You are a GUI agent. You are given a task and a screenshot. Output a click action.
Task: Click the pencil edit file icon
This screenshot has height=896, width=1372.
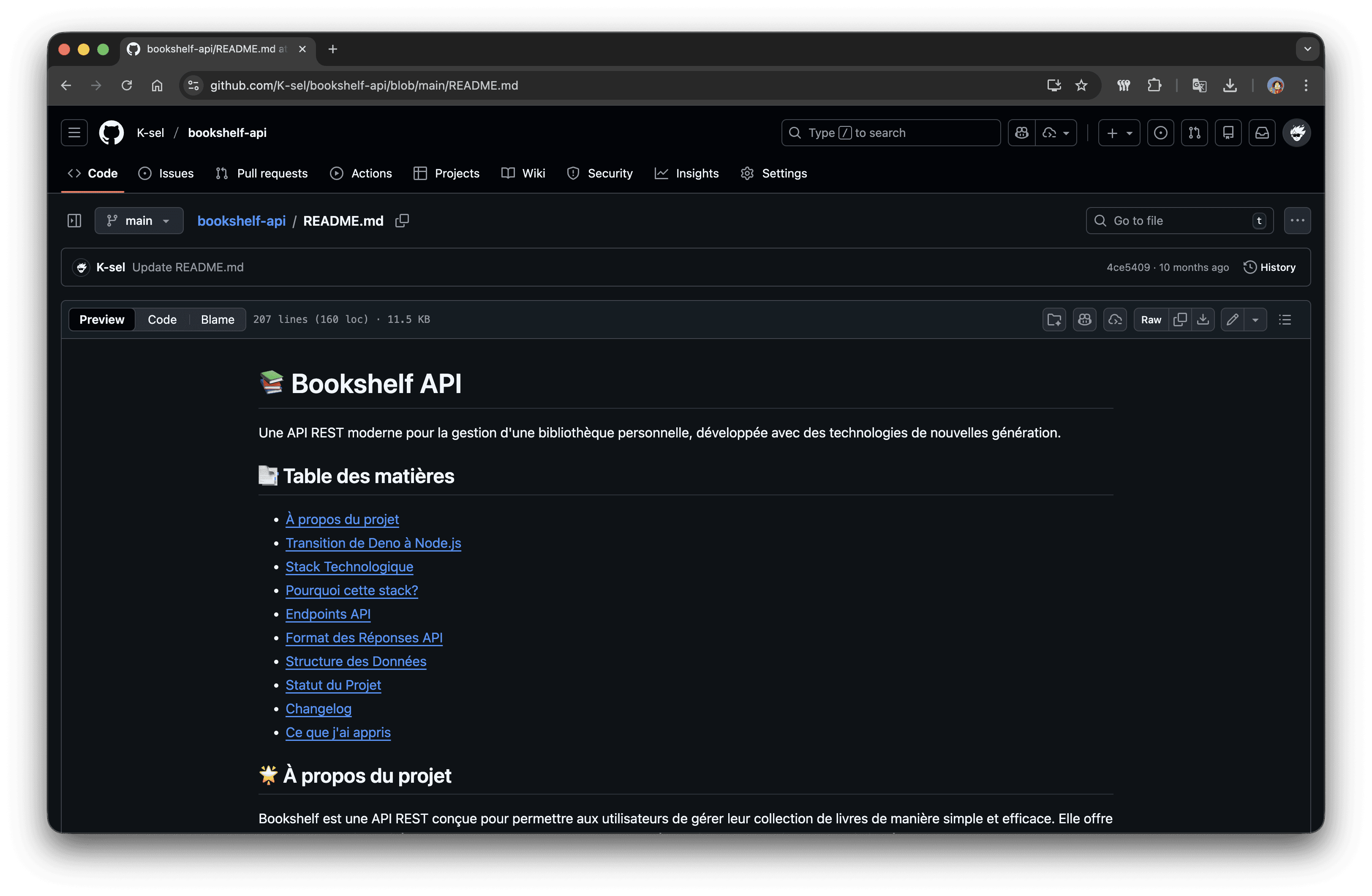pyautogui.click(x=1233, y=320)
